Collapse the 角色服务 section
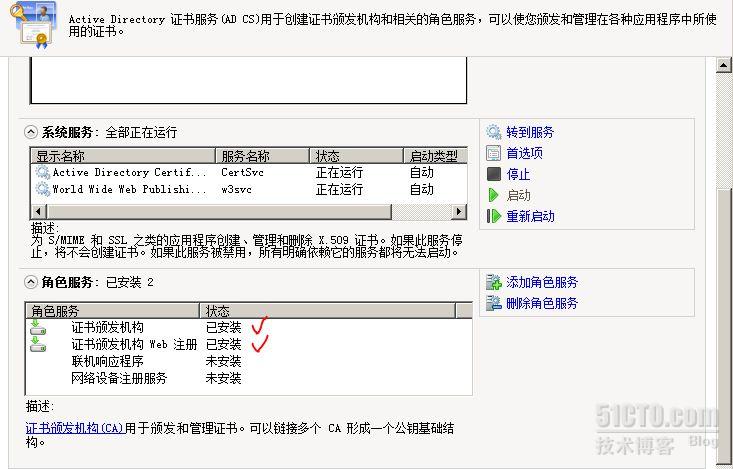 point(30,282)
